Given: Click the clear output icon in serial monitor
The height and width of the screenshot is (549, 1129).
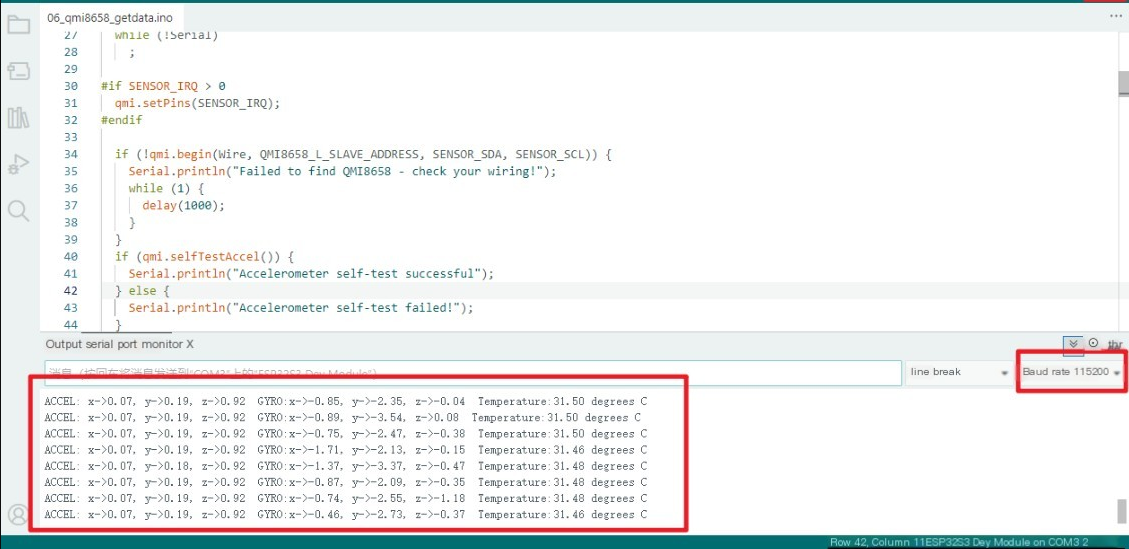Looking at the screenshot, I should 1114,344.
